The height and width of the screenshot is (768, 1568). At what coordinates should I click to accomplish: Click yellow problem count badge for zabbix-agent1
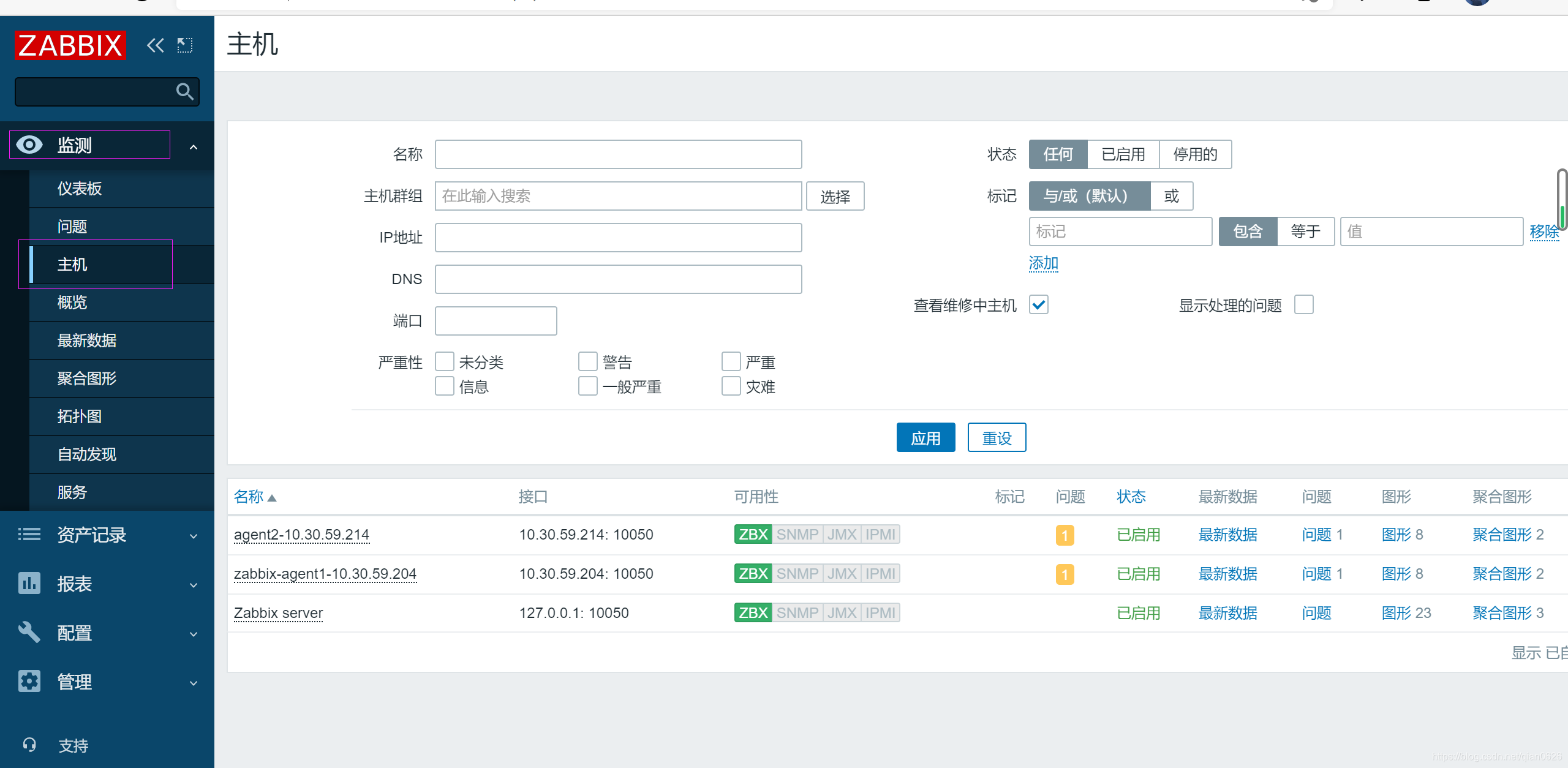click(x=1065, y=574)
